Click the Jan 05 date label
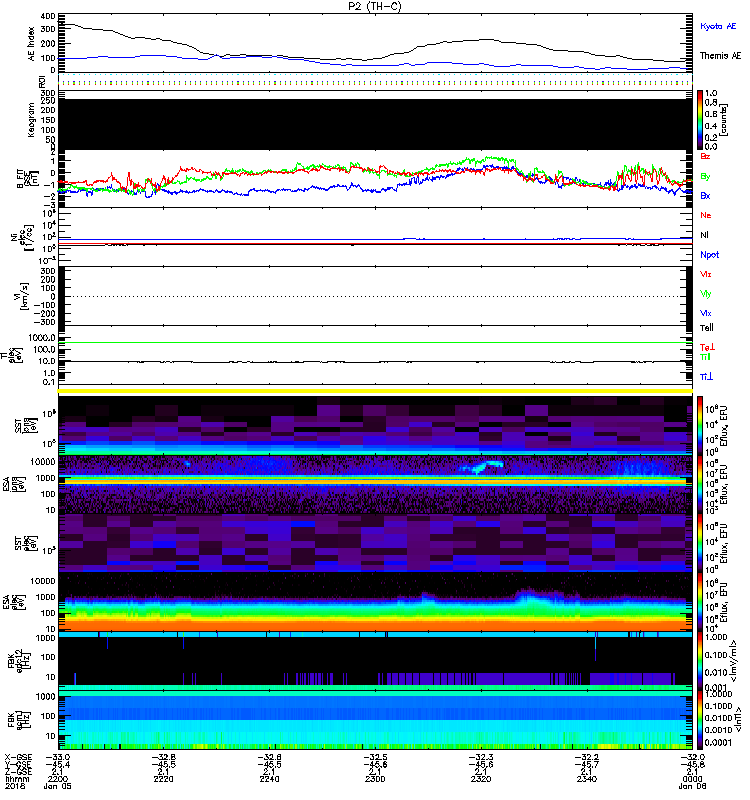This screenshot has width=750, height=800. click(x=57, y=786)
